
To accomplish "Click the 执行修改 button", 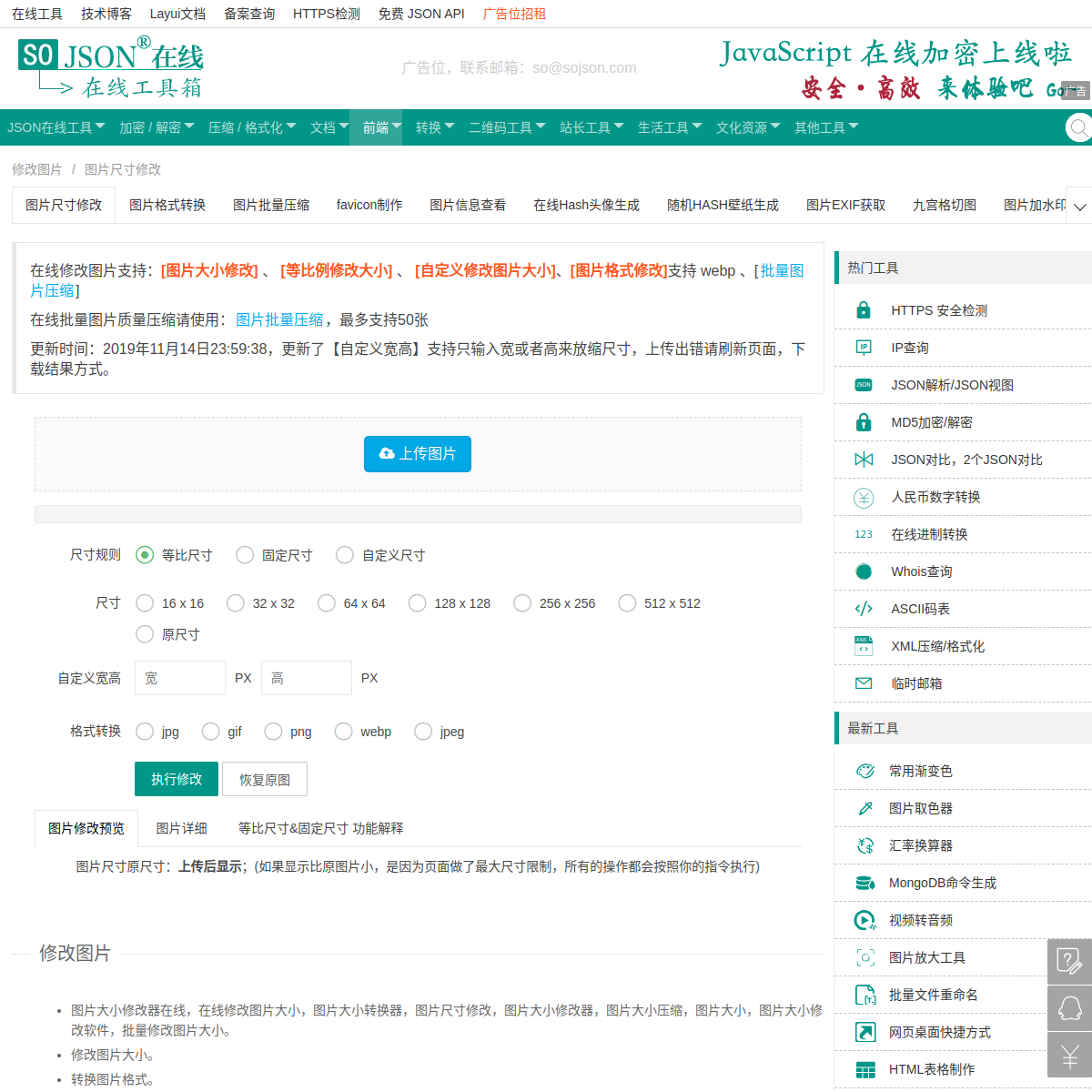I will (x=177, y=779).
